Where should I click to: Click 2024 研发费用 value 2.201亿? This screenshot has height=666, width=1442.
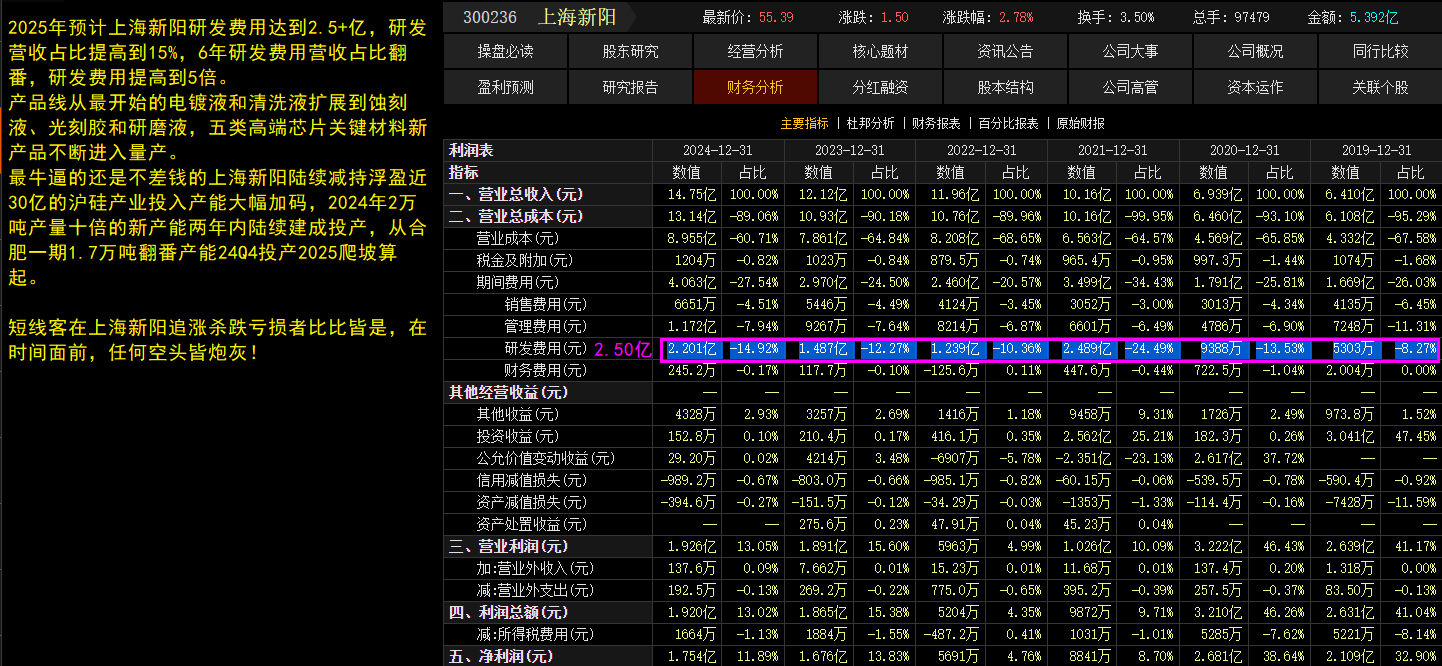692,349
